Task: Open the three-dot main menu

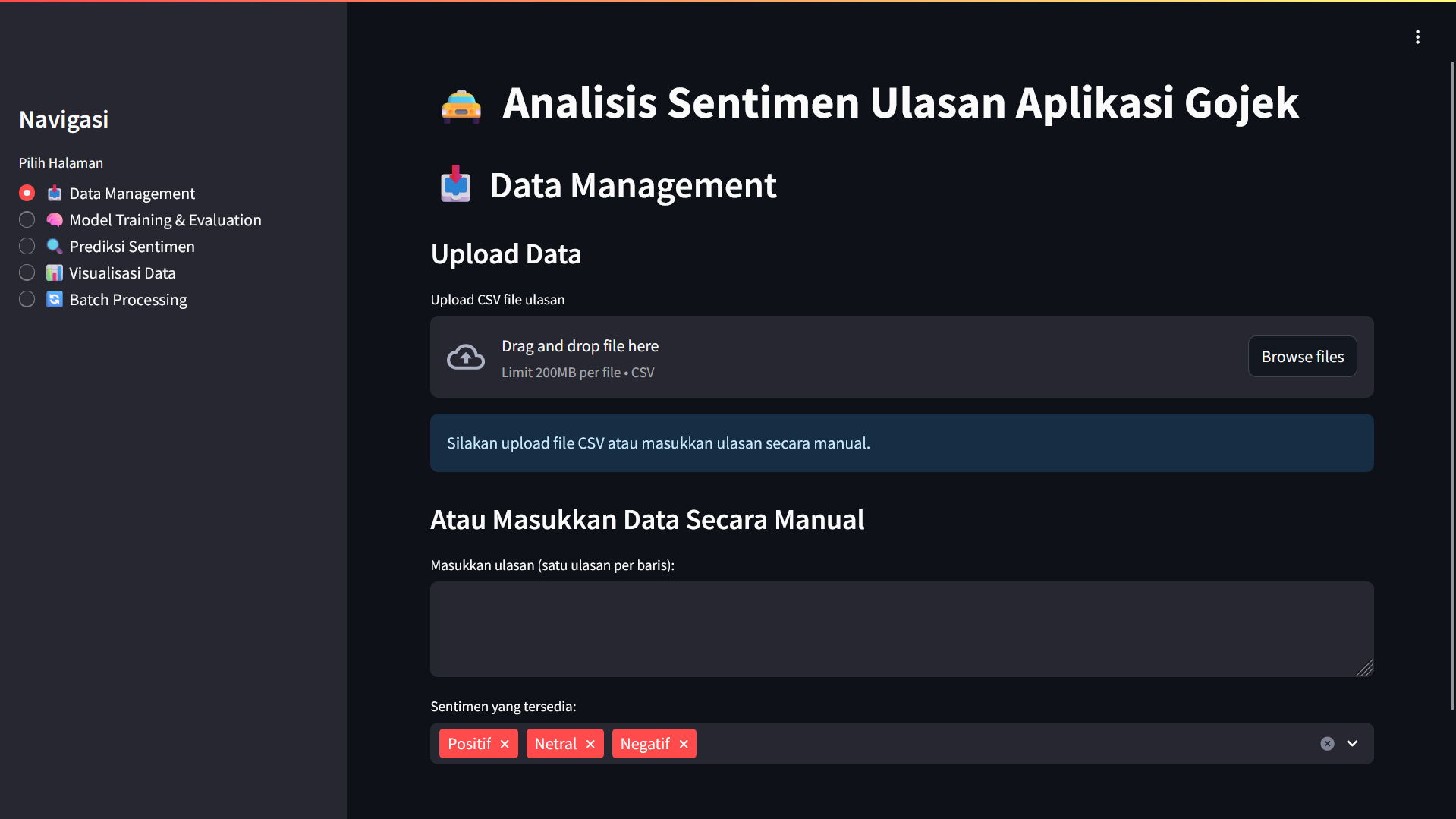Action: click(x=1417, y=37)
